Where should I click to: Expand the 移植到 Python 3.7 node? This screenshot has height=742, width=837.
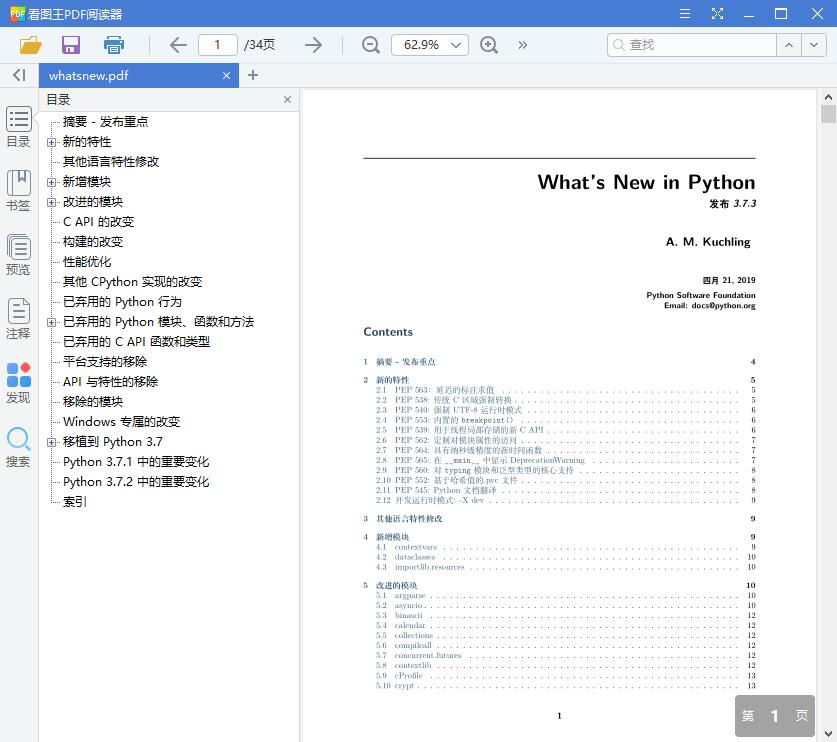pyautogui.click(x=51, y=443)
